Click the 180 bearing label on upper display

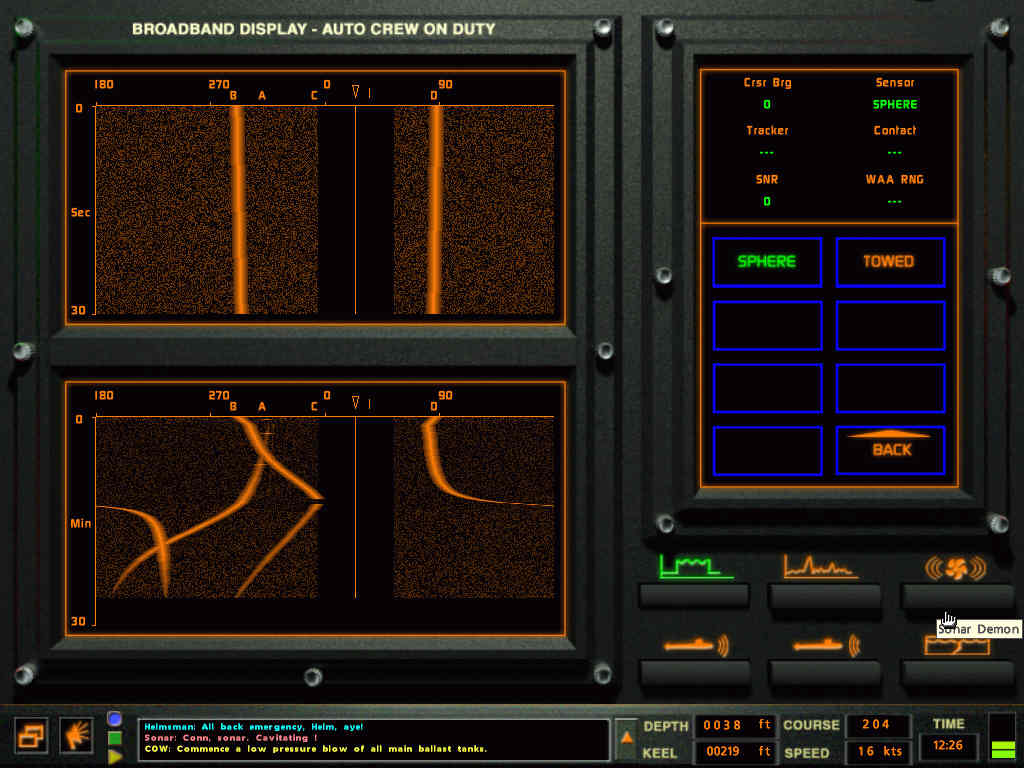[x=104, y=84]
